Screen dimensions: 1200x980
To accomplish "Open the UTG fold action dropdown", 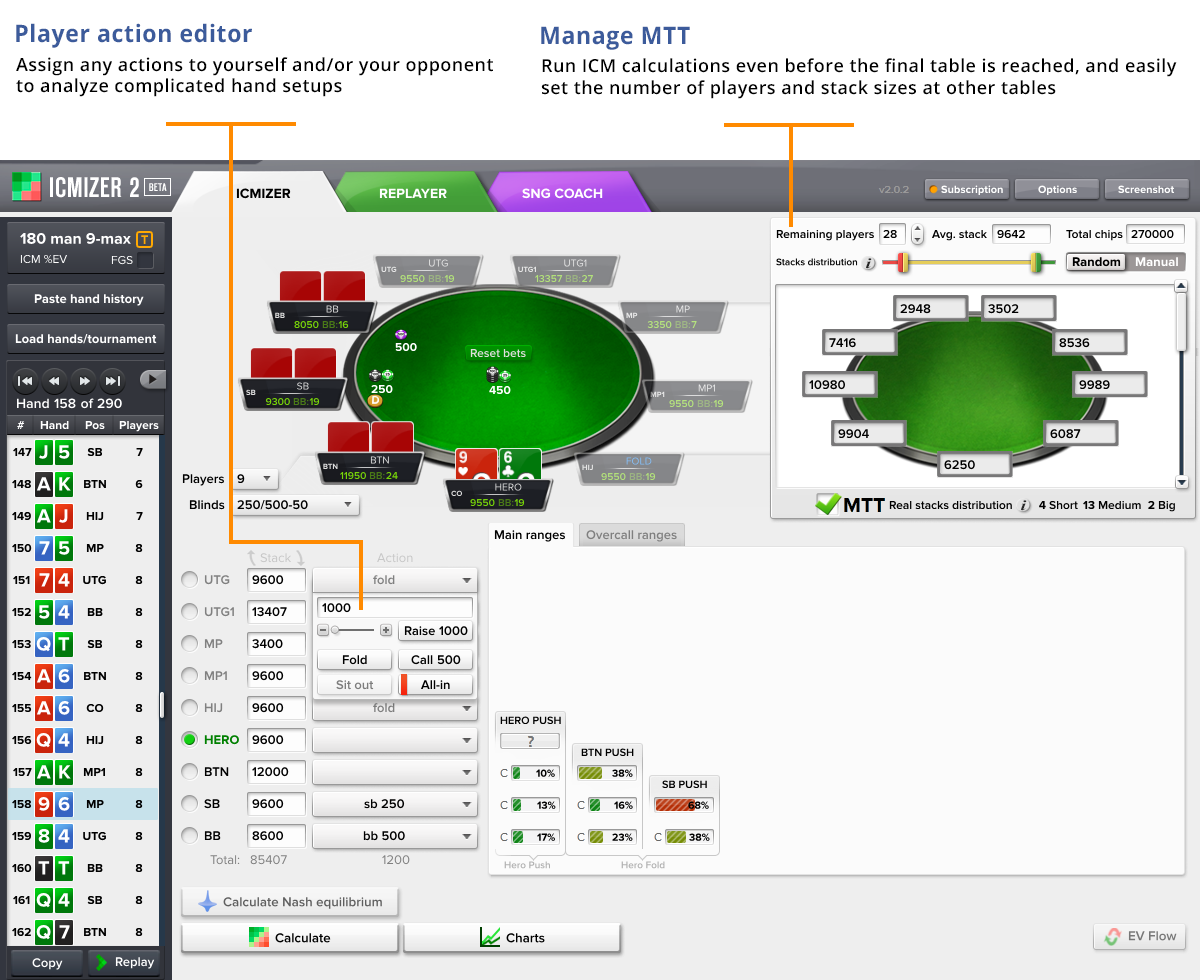I will point(395,580).
